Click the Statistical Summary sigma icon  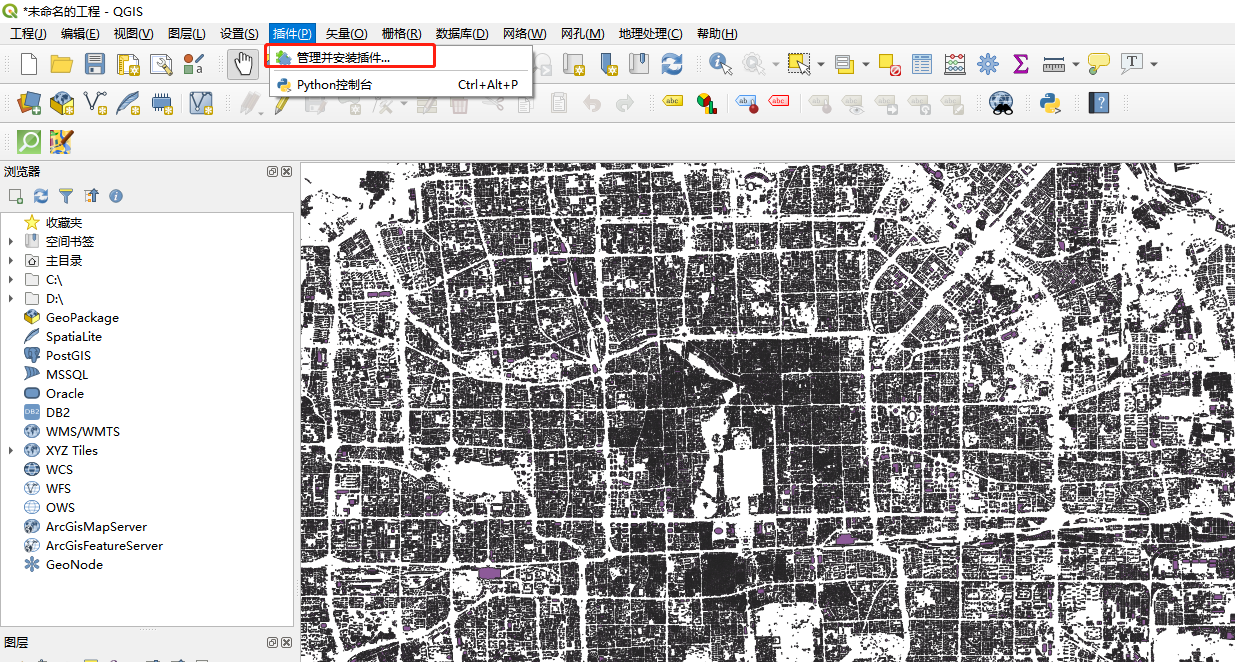click(1020, 64)
